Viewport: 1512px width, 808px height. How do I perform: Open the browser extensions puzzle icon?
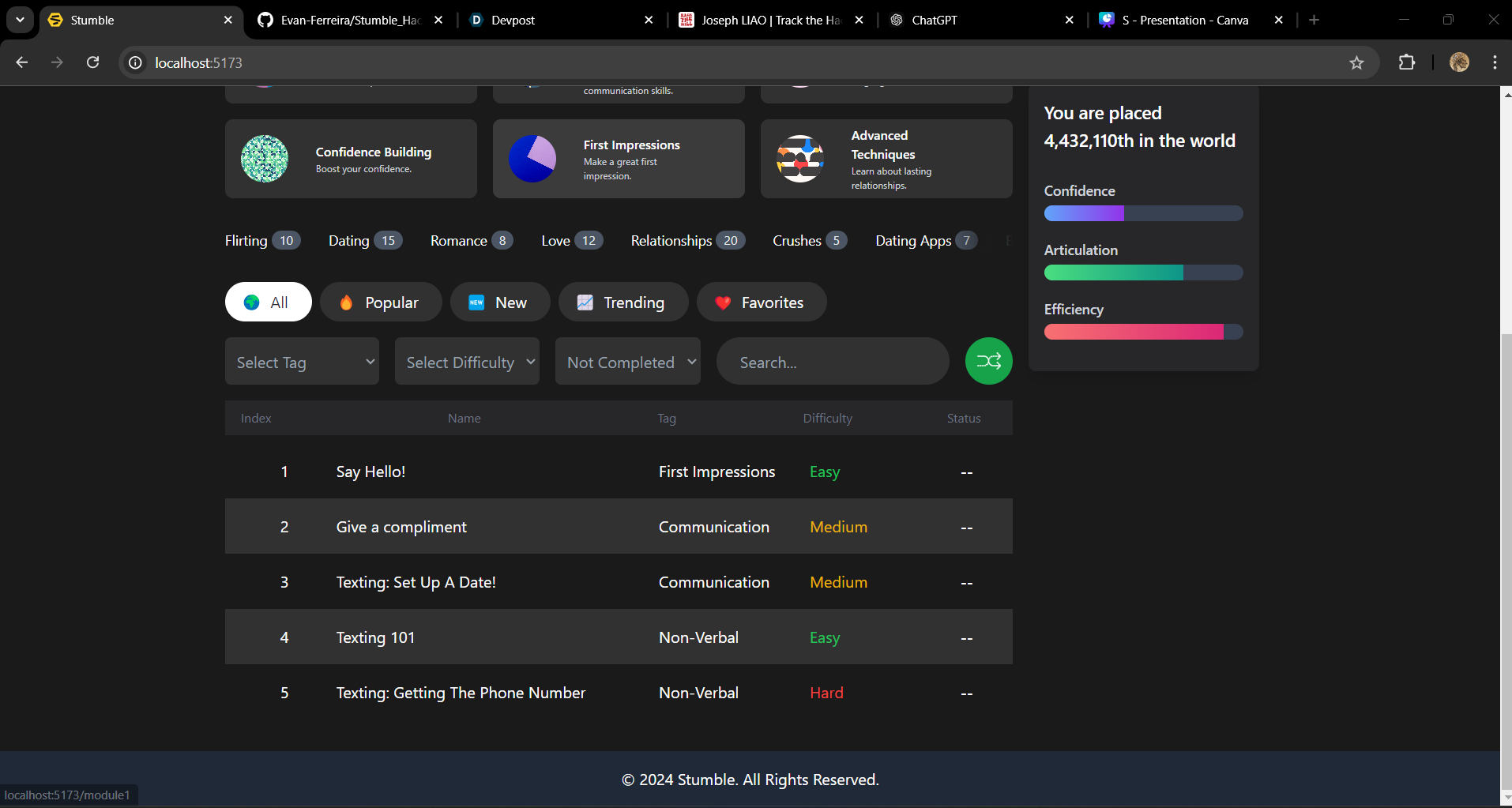pos(1407,62)
